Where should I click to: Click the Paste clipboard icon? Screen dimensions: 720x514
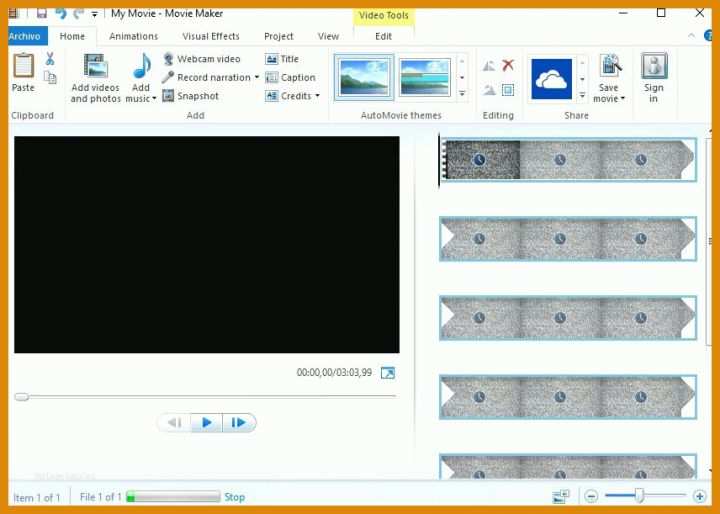(x=23, y=66)
